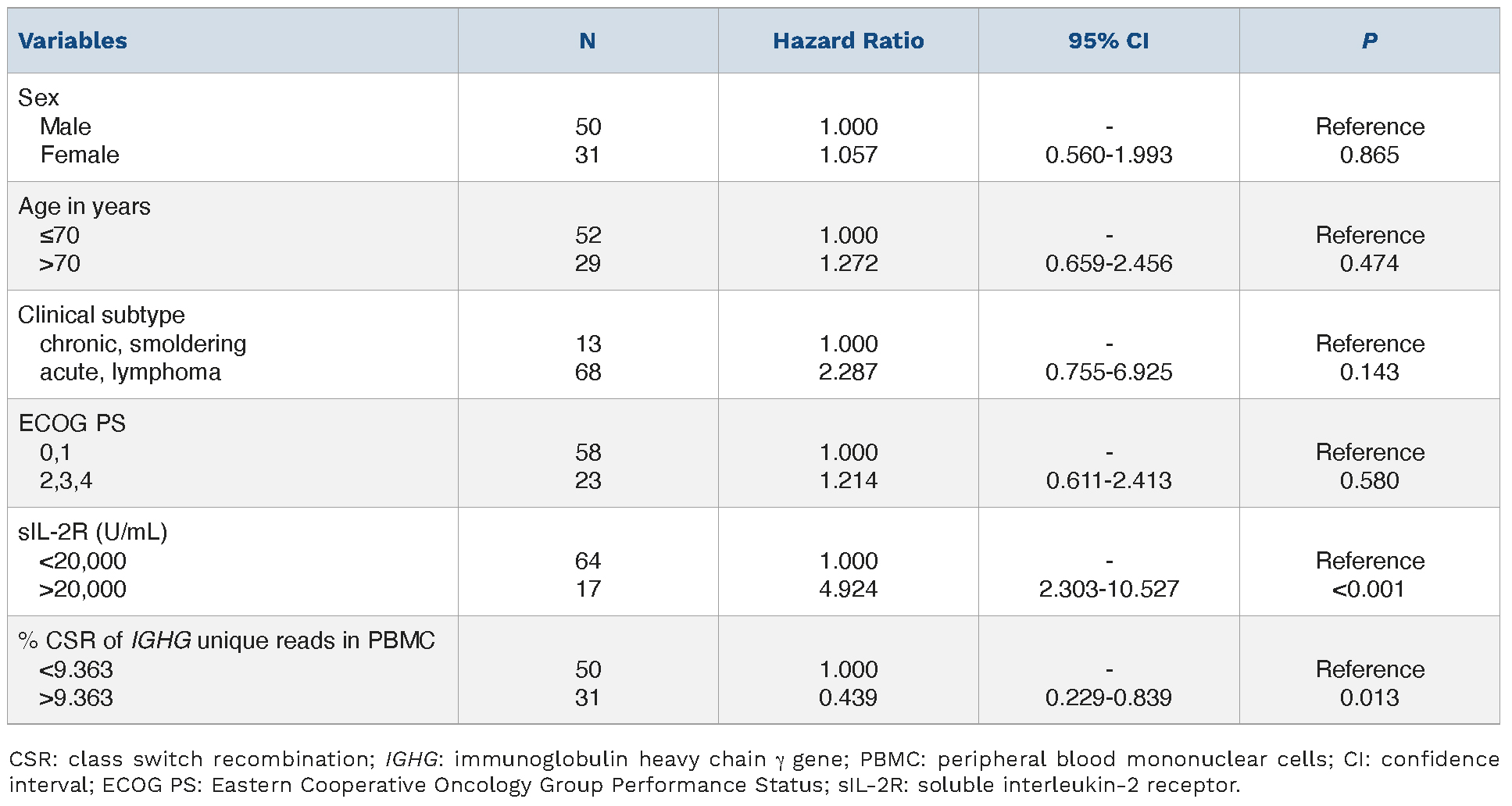Image resolution: width=1512 pixels, height=806 pixels.
Task: Select the ECOG PS label
Action: coord(72,423)
